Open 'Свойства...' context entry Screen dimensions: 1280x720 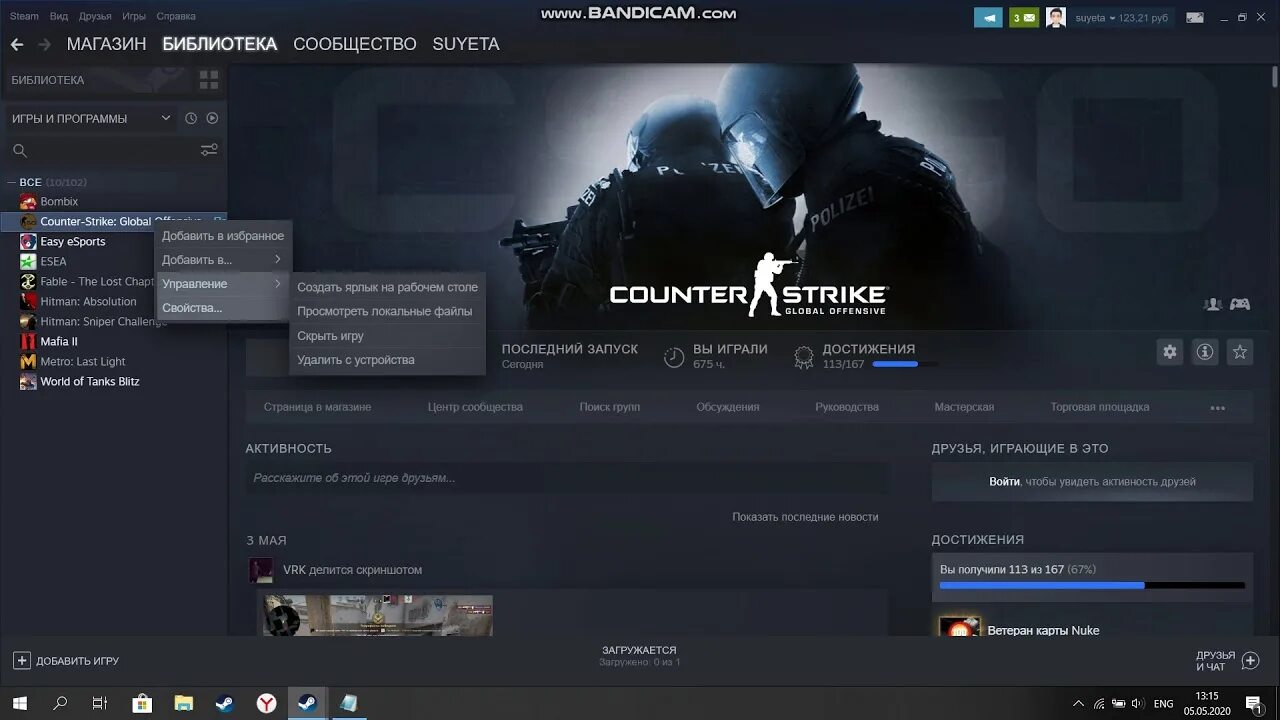tap(223, 308)
